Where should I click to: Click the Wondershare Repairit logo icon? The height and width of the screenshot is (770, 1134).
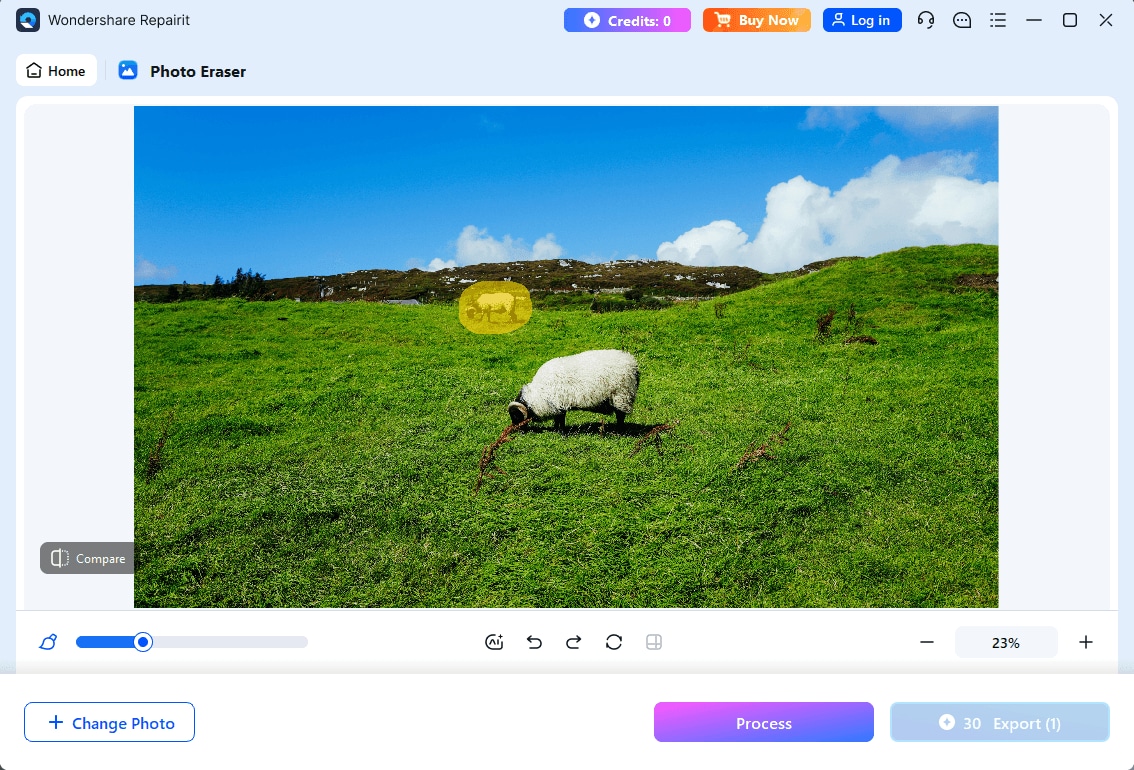coord(27,20)
